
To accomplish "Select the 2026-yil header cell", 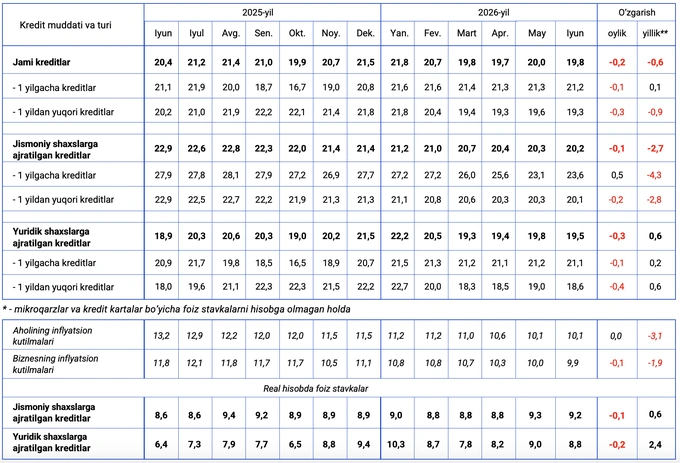I will pos(494,13).
